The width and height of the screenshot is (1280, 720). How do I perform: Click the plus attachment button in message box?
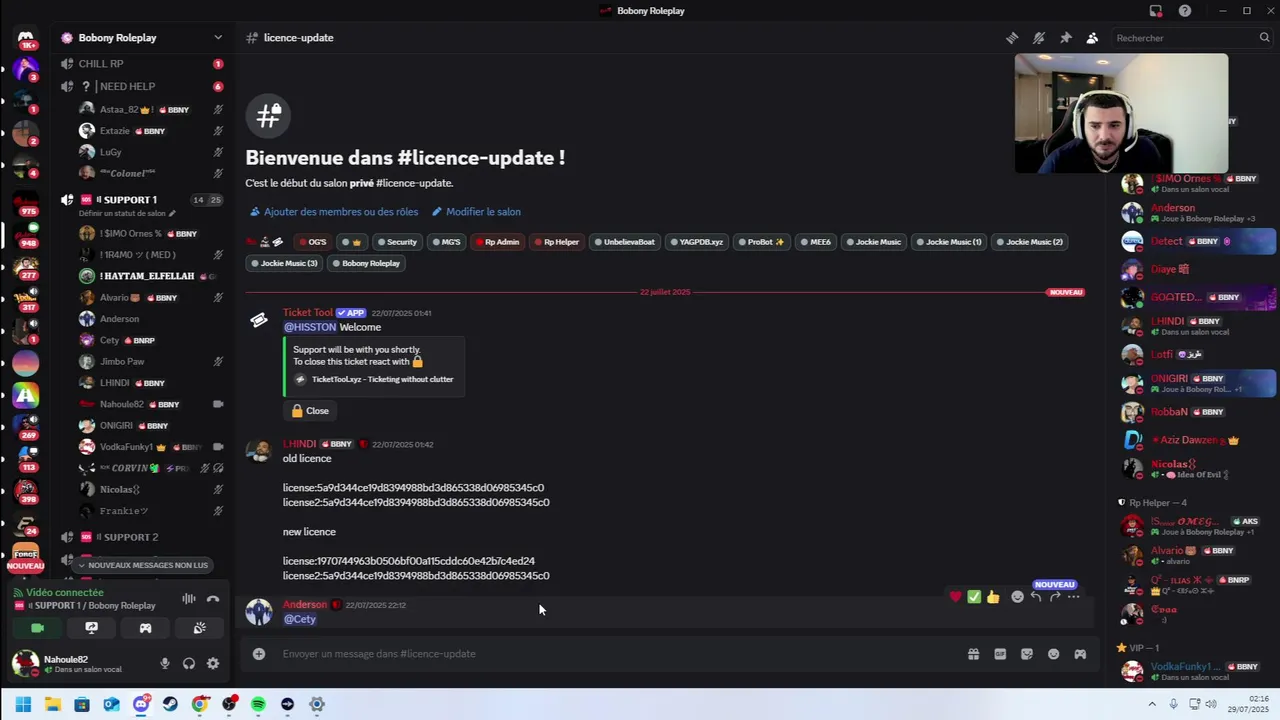(259, 654)
